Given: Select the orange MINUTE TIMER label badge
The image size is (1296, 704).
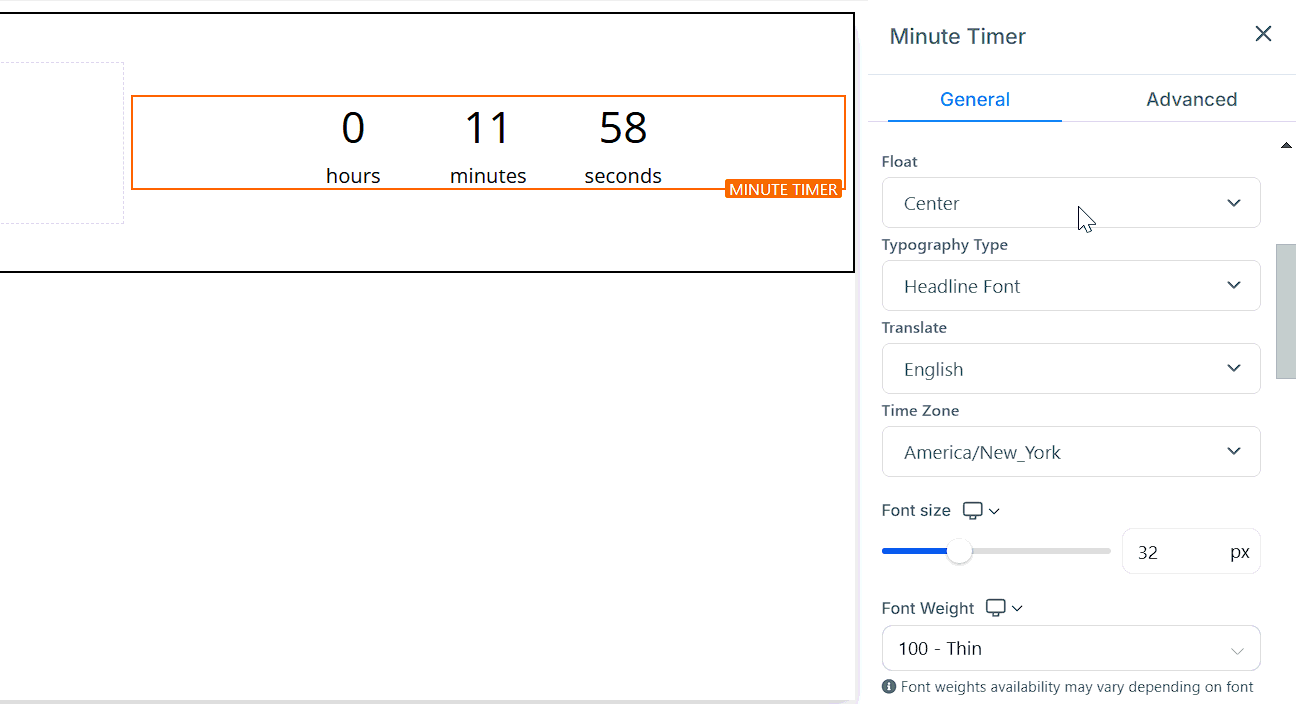Looking at the screenshot, I should pyautogui.click(x=783, y=189).
